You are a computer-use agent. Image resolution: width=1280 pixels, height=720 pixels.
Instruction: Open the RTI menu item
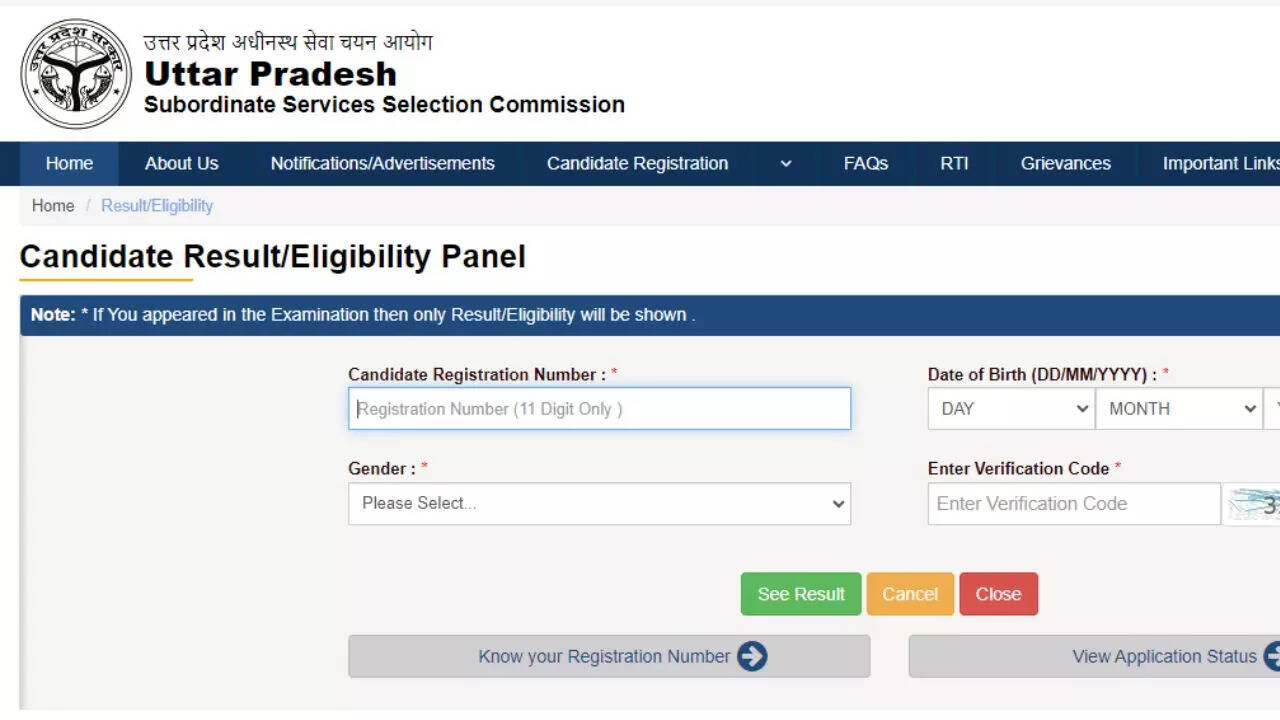954,164
